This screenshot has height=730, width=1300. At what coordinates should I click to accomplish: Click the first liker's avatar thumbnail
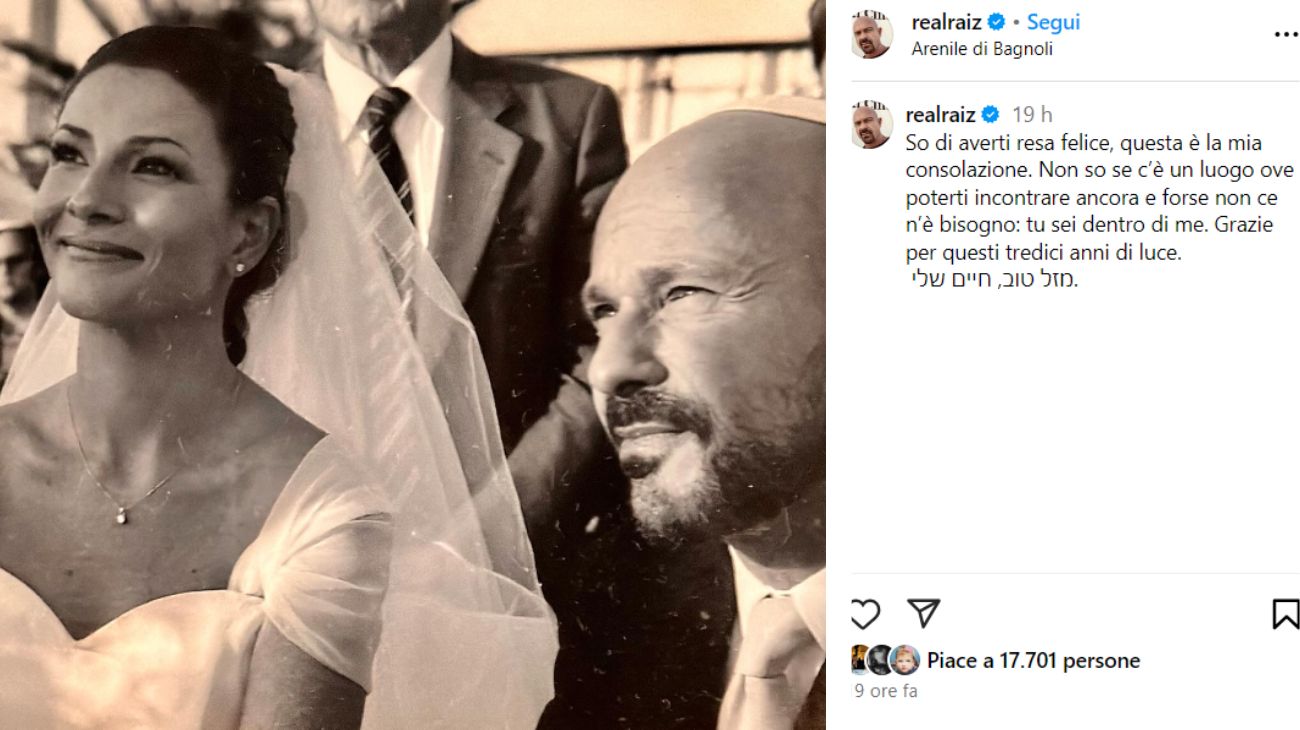pyautogui.click(x=858, y=660)
